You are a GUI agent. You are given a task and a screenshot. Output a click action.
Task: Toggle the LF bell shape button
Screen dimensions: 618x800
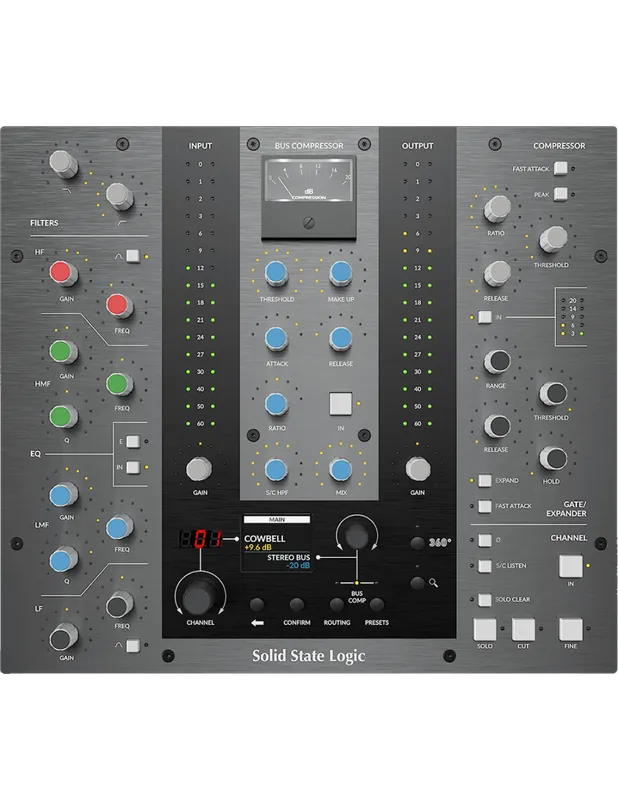click(x=133, y=646)
